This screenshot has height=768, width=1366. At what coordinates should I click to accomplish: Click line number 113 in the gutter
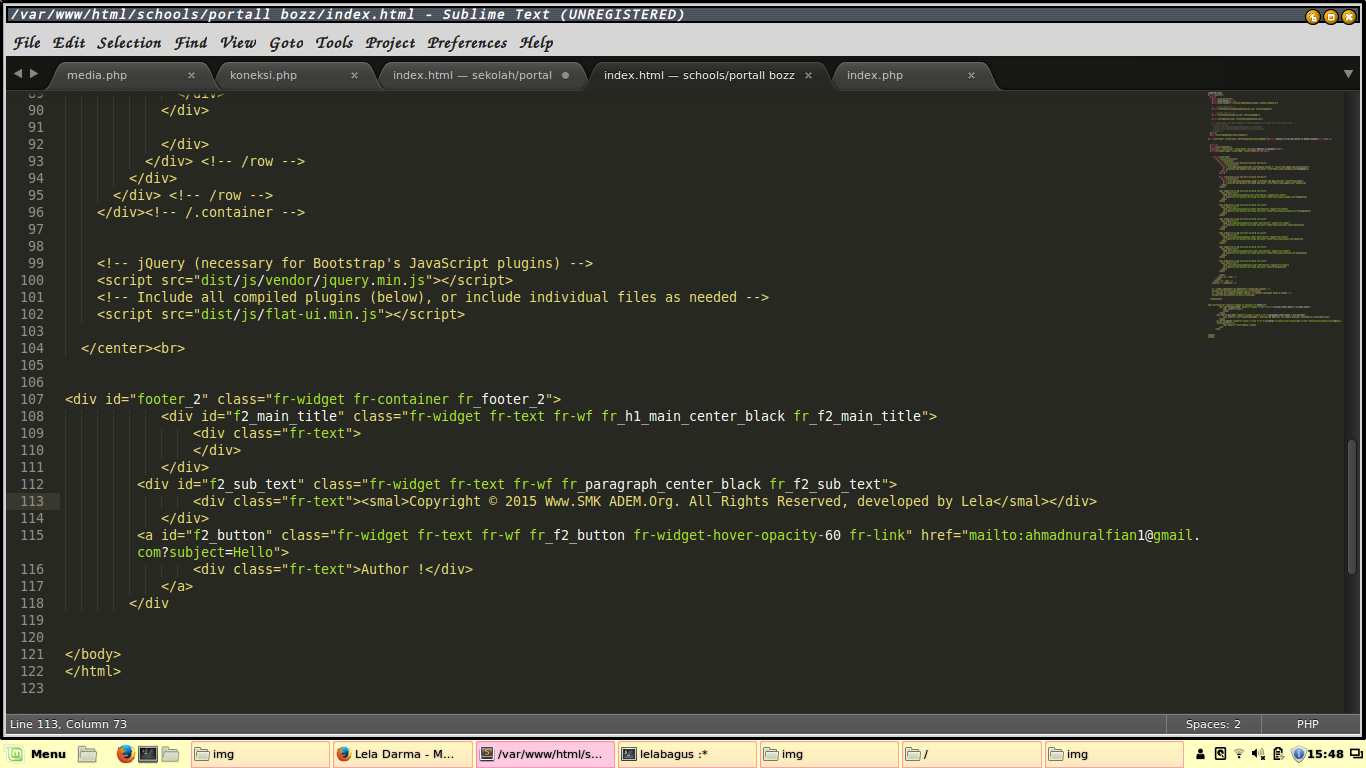(32, 501)
